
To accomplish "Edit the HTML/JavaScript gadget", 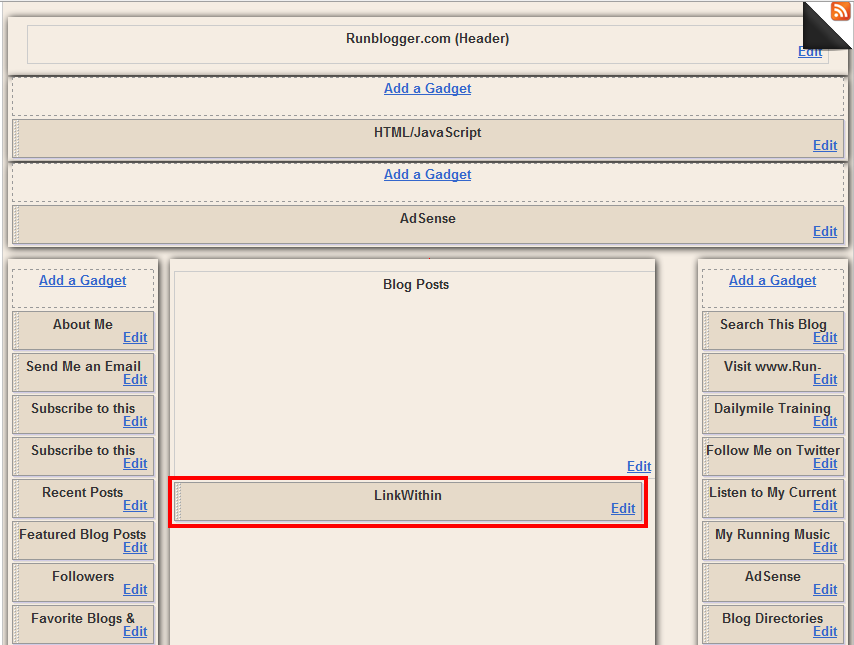I will pos(825,145).
